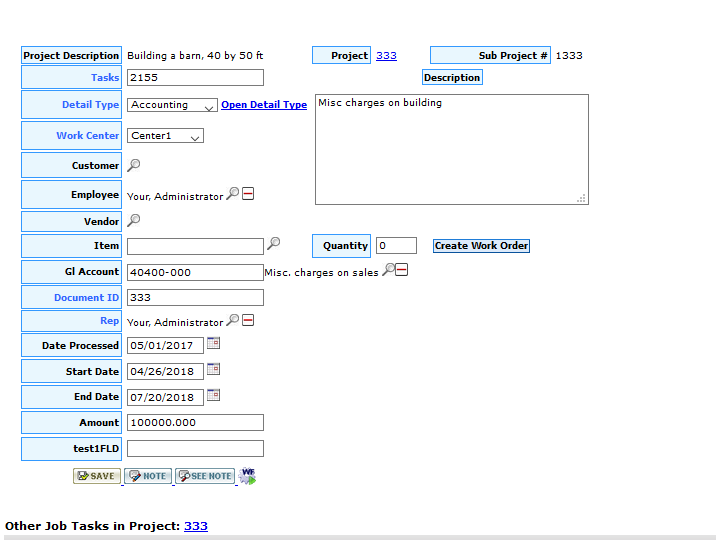
Task: Click the Employee search magnifier icon
Action: (232, 194)
